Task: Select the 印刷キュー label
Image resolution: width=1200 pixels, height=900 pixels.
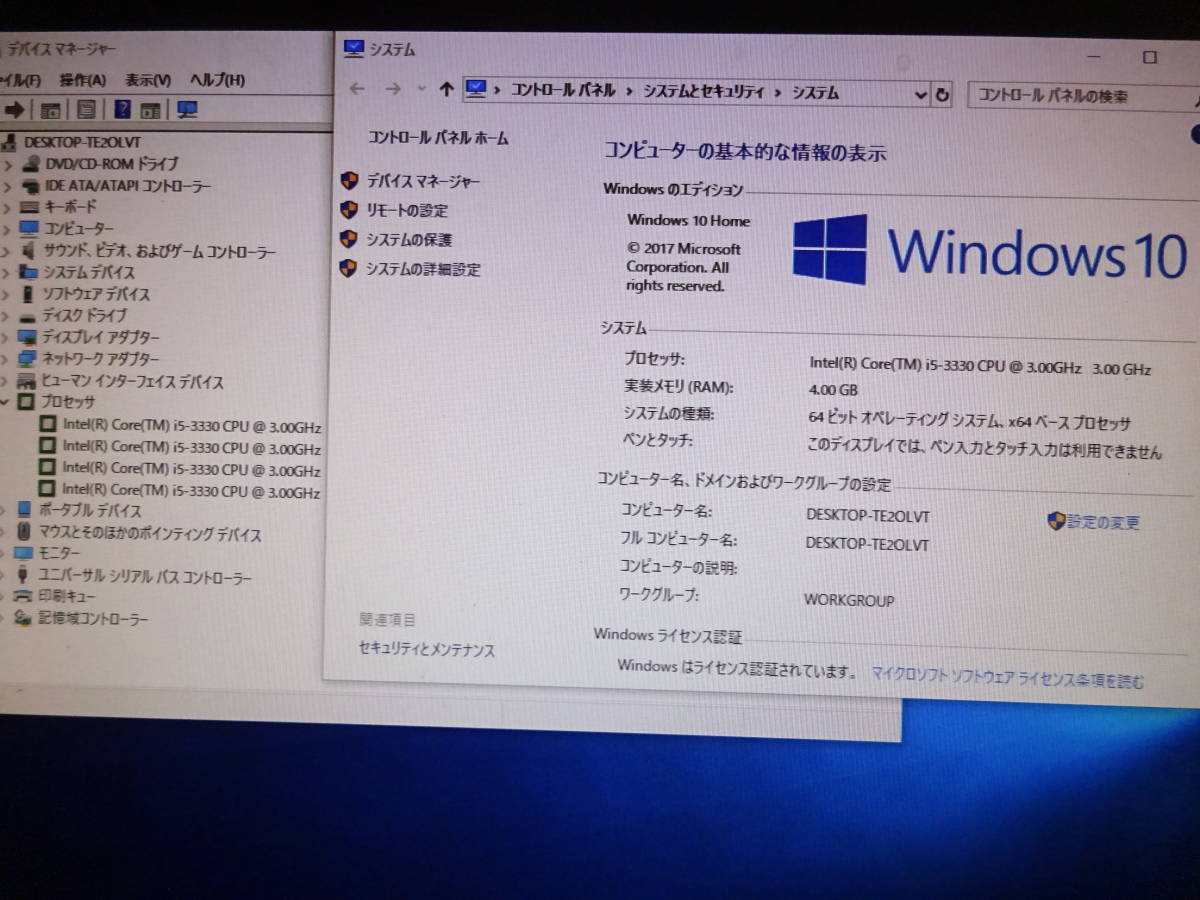Action: [67, 597]
